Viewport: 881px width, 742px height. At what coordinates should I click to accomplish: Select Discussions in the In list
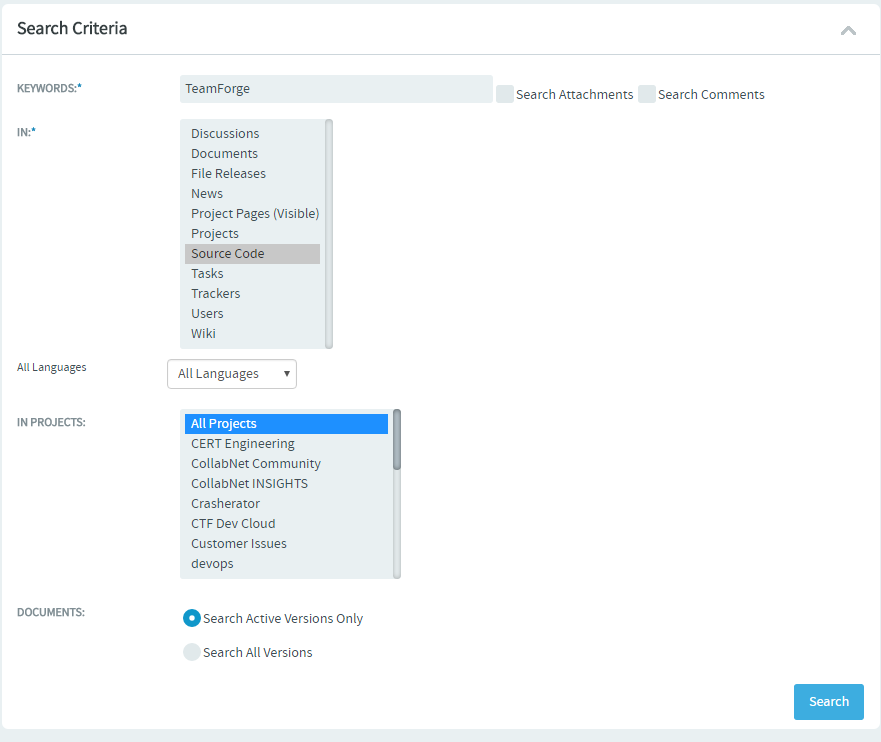[x=252, y=134]
